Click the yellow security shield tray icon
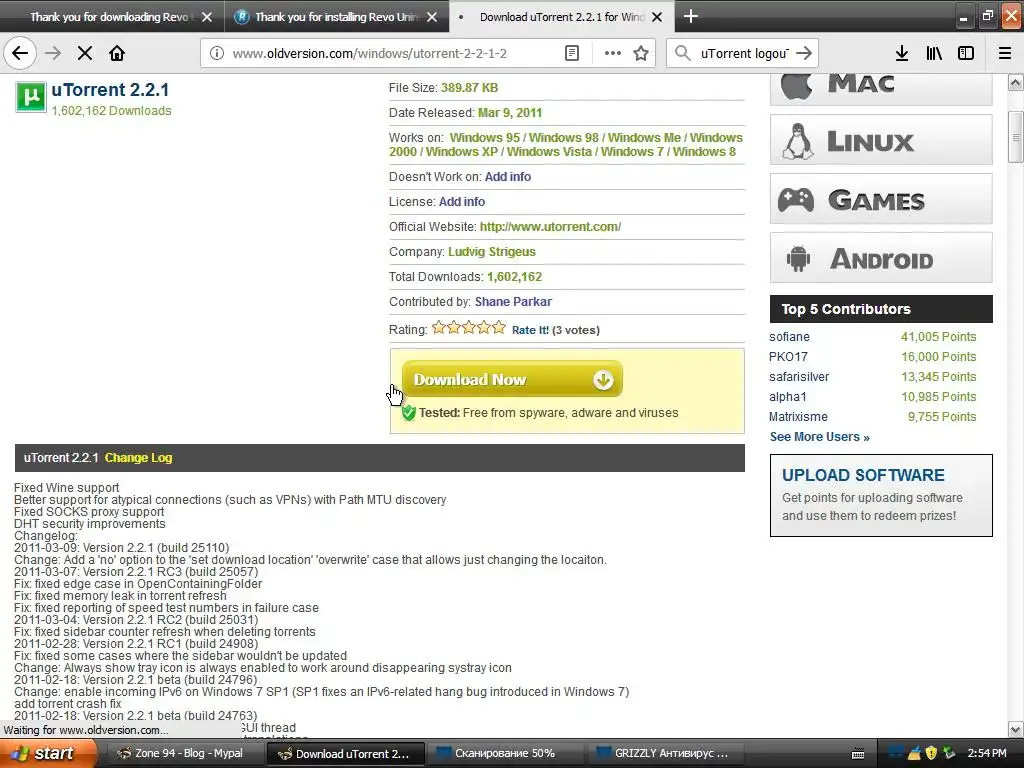 (931, 753)
